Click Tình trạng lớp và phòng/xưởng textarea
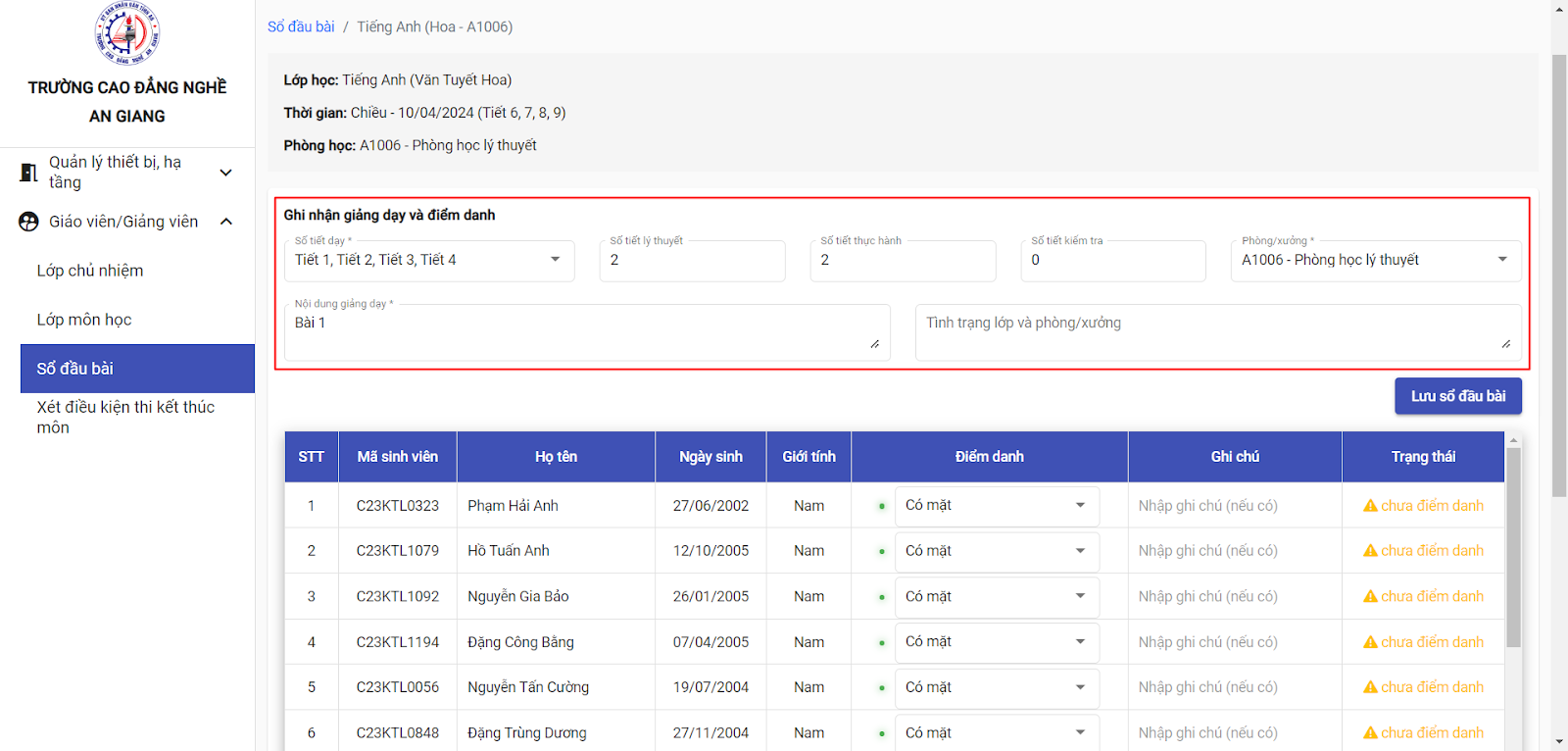 pos(1218,332)
